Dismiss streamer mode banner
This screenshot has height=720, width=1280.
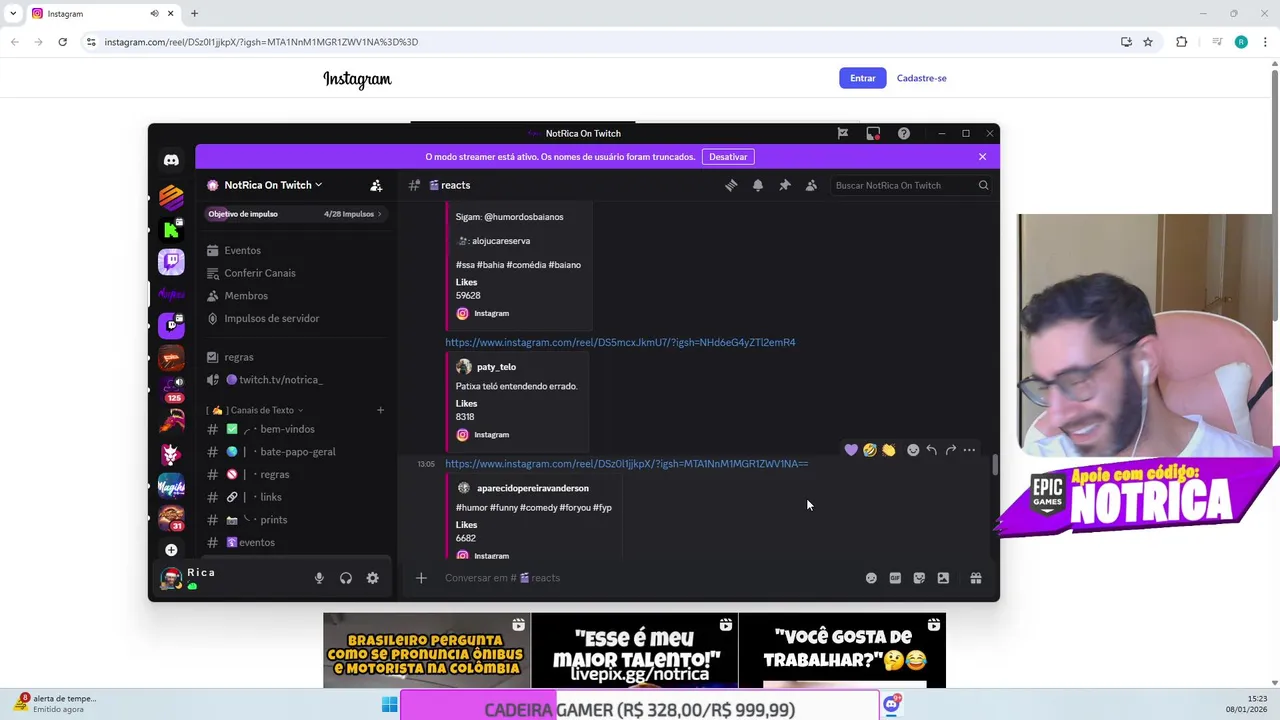tap(982, 156)
